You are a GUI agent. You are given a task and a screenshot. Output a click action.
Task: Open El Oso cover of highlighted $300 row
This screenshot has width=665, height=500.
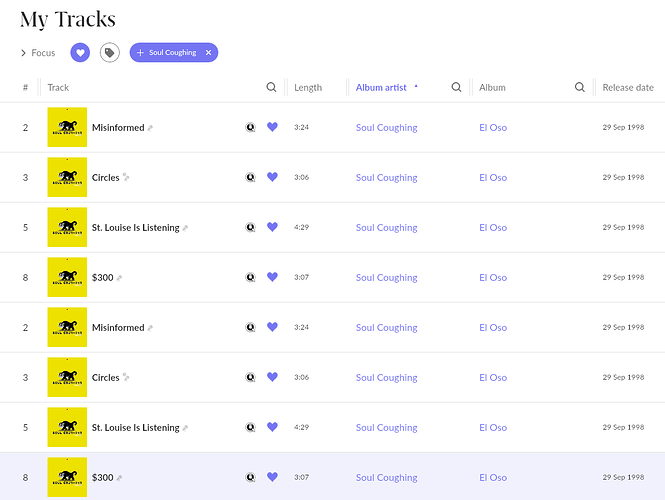pyautogui.click(x=67, y=477)
